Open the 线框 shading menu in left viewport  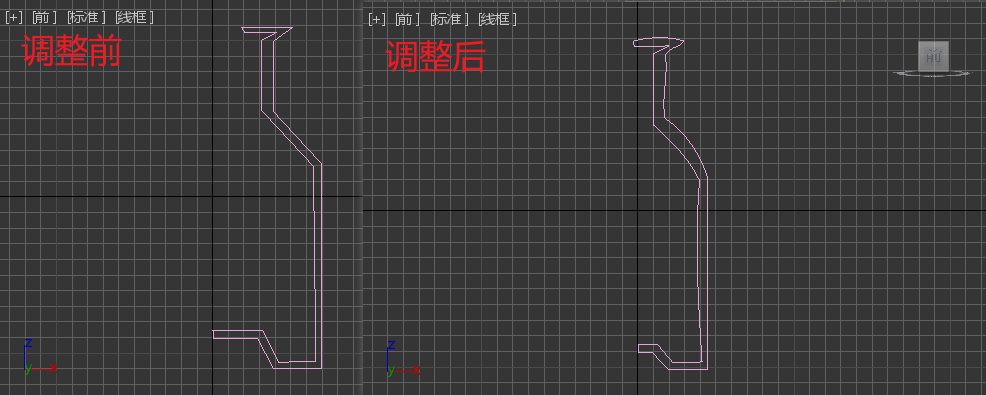click(x=134, y=18)
